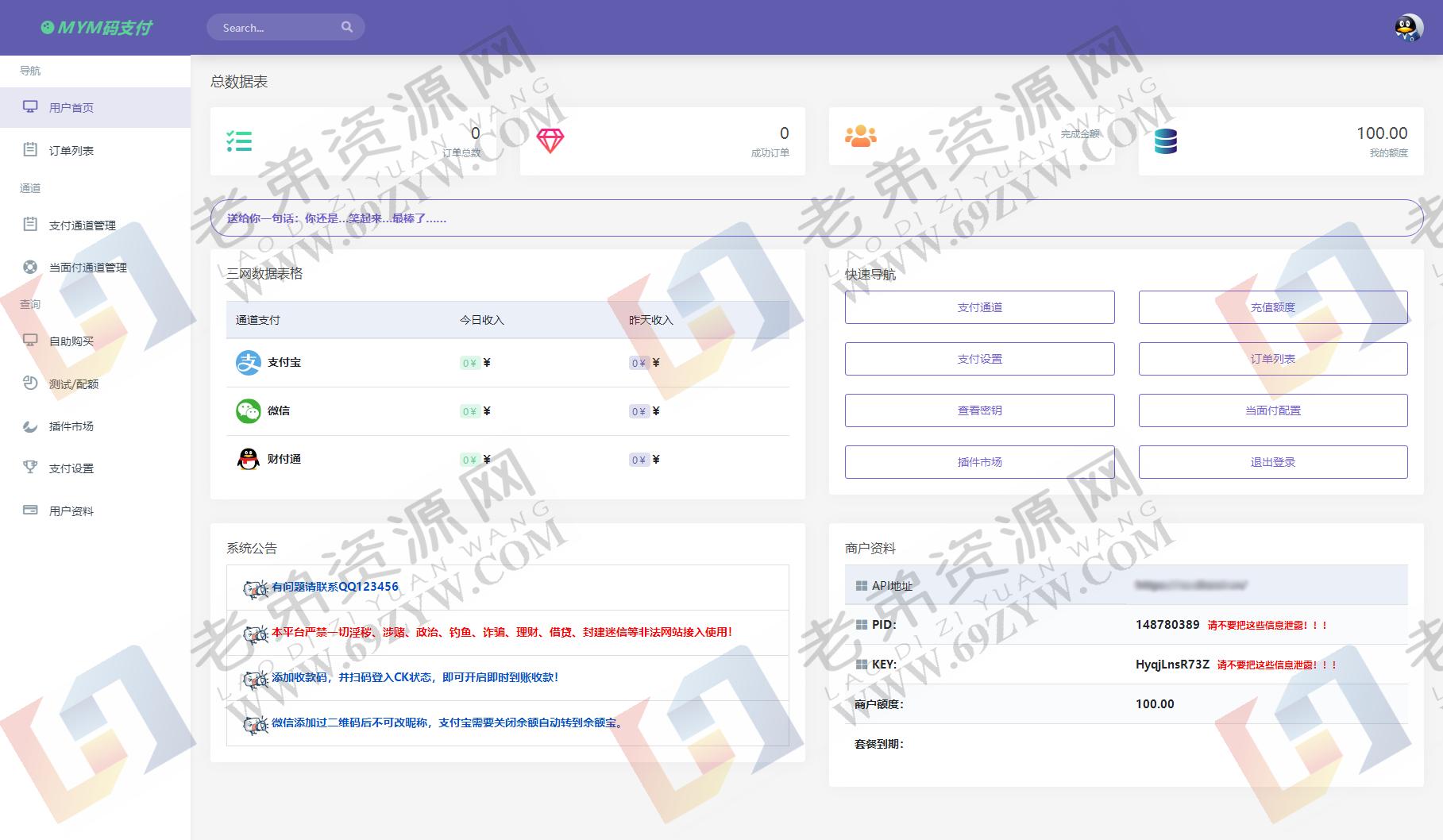Open the penguin user avatar menu
The width and height of the screenshot is (1443, 840).
click(1408, 28)
